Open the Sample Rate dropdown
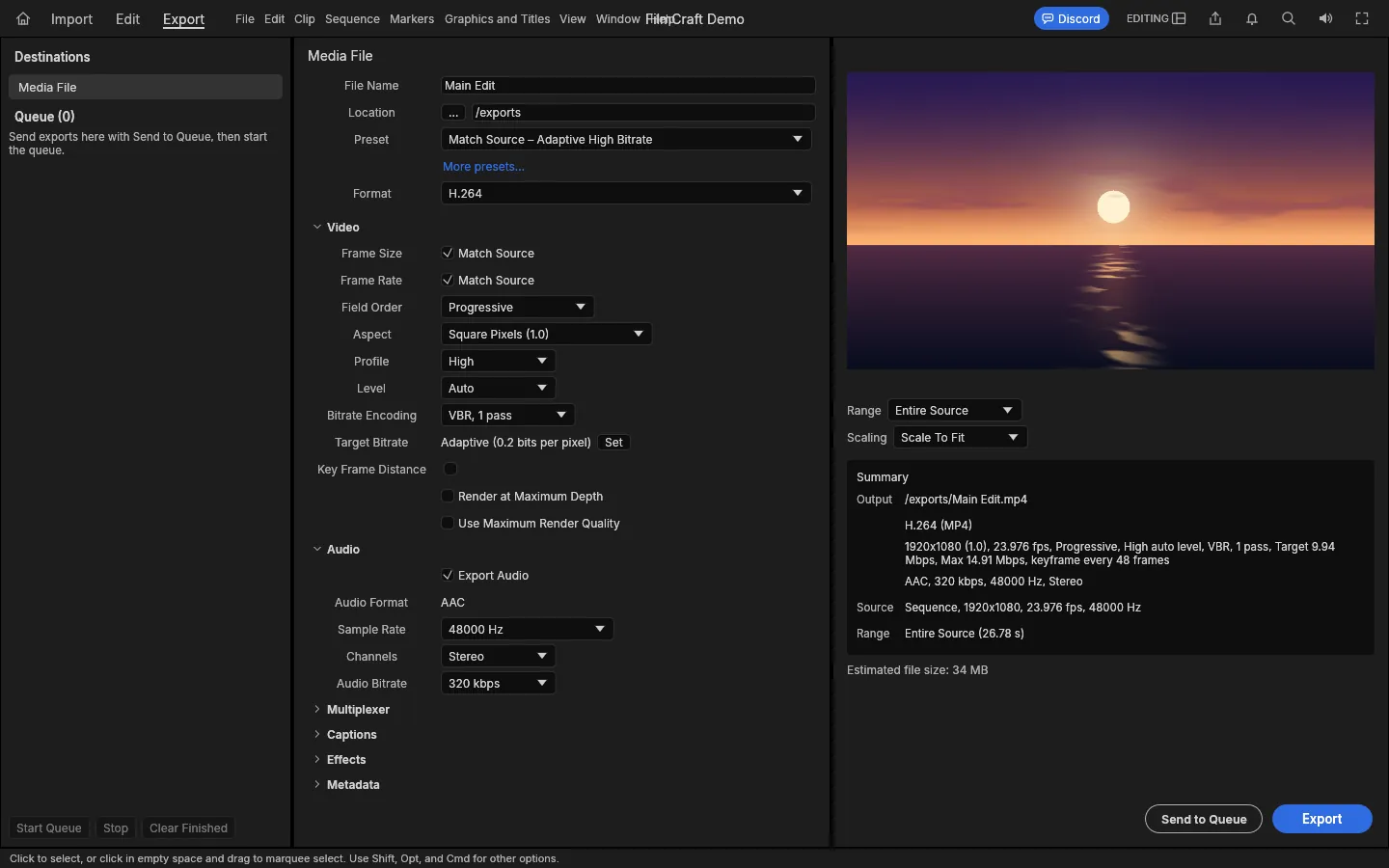This screenshot has height=868, width=1389. click(x=527, y=630)
